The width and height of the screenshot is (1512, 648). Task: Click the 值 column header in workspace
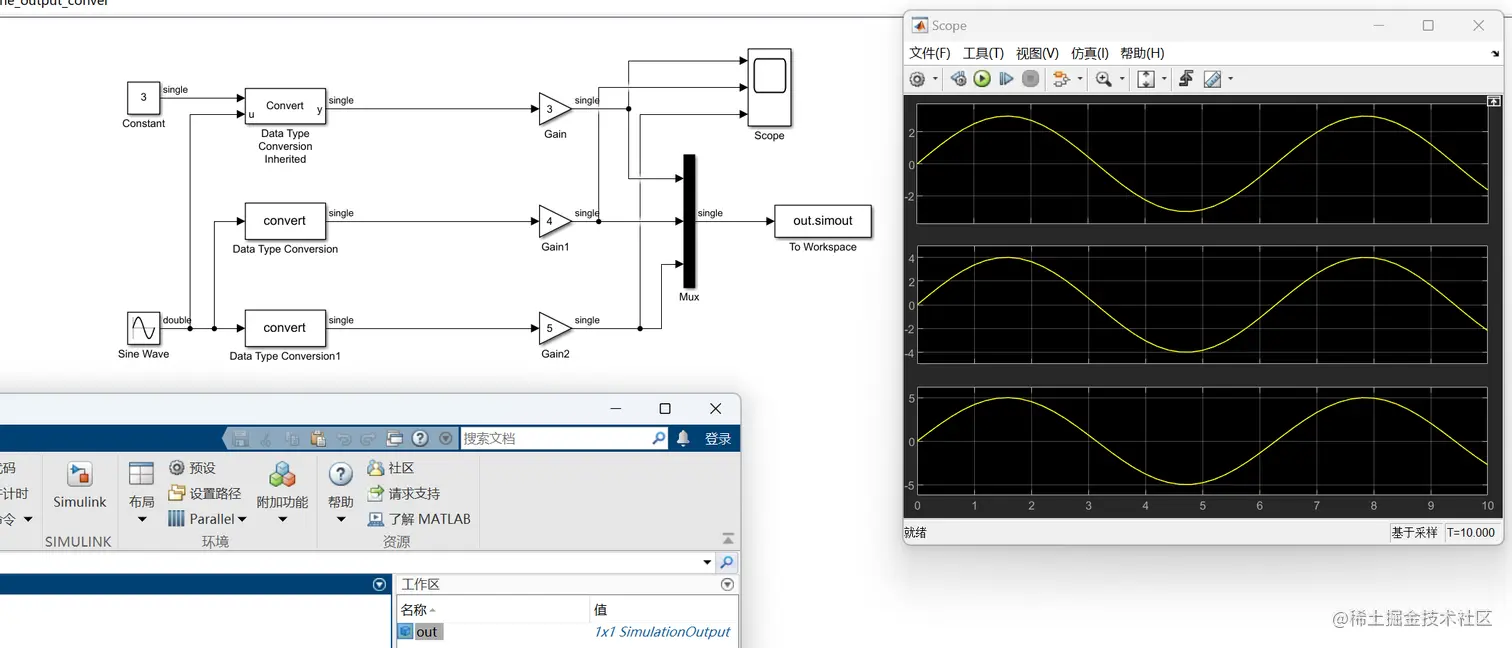tap(664, 609)
